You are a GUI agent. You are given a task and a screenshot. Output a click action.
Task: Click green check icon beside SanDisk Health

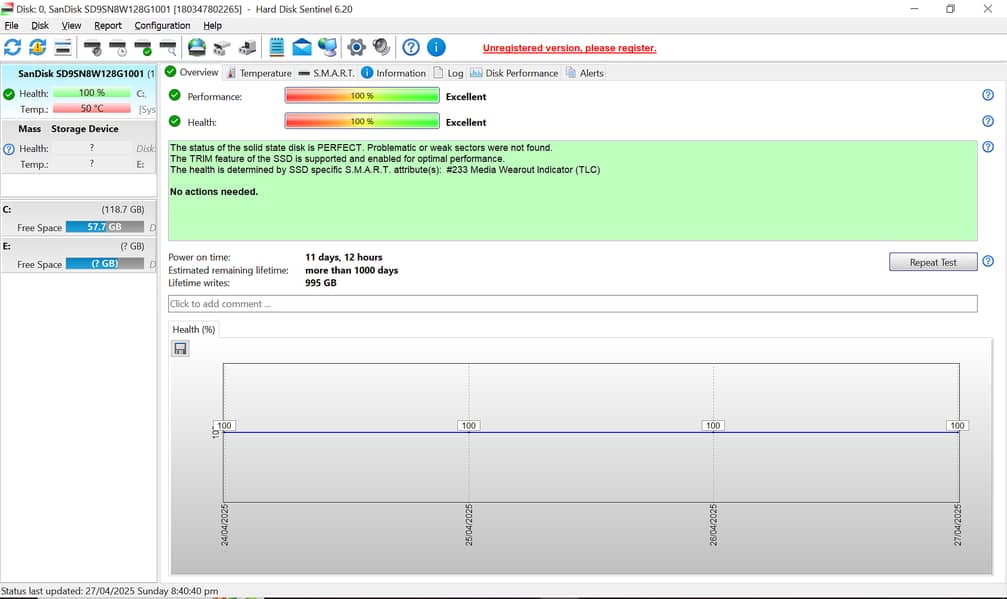pyautogui.click(x=9, y=94)
